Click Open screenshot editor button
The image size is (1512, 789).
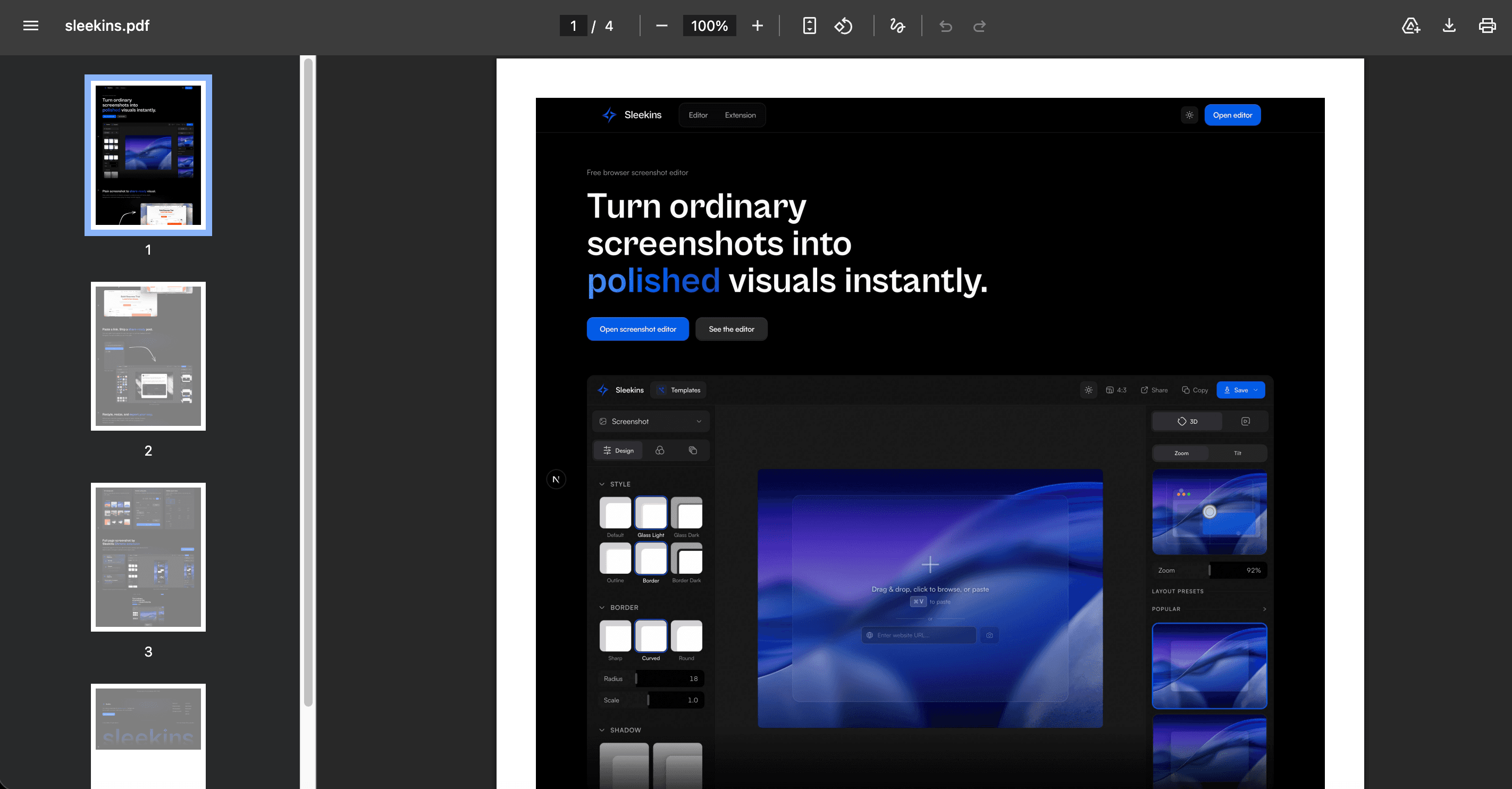[x=637, y=329]
